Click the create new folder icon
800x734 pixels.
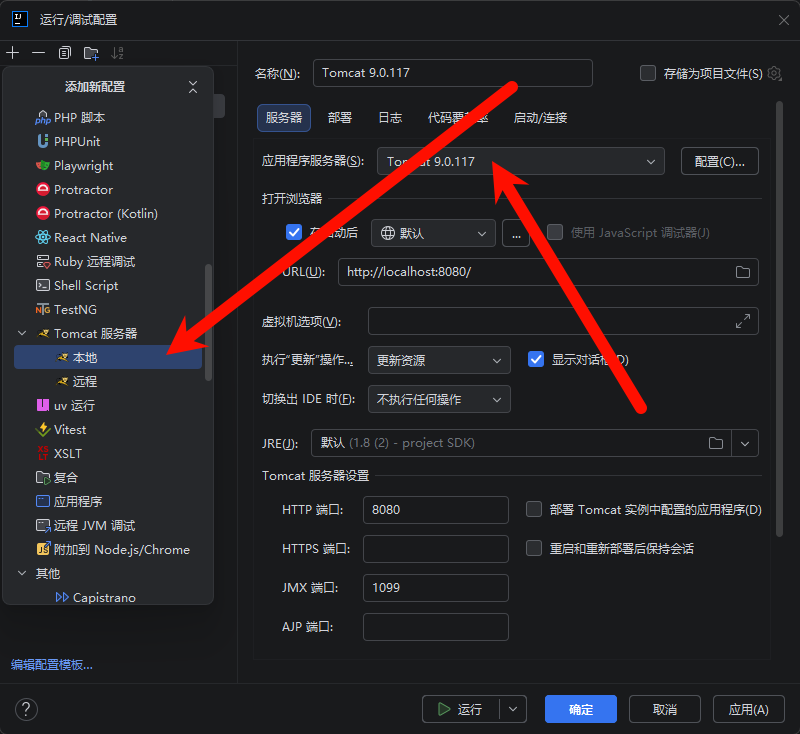click(x=91, y=53)
